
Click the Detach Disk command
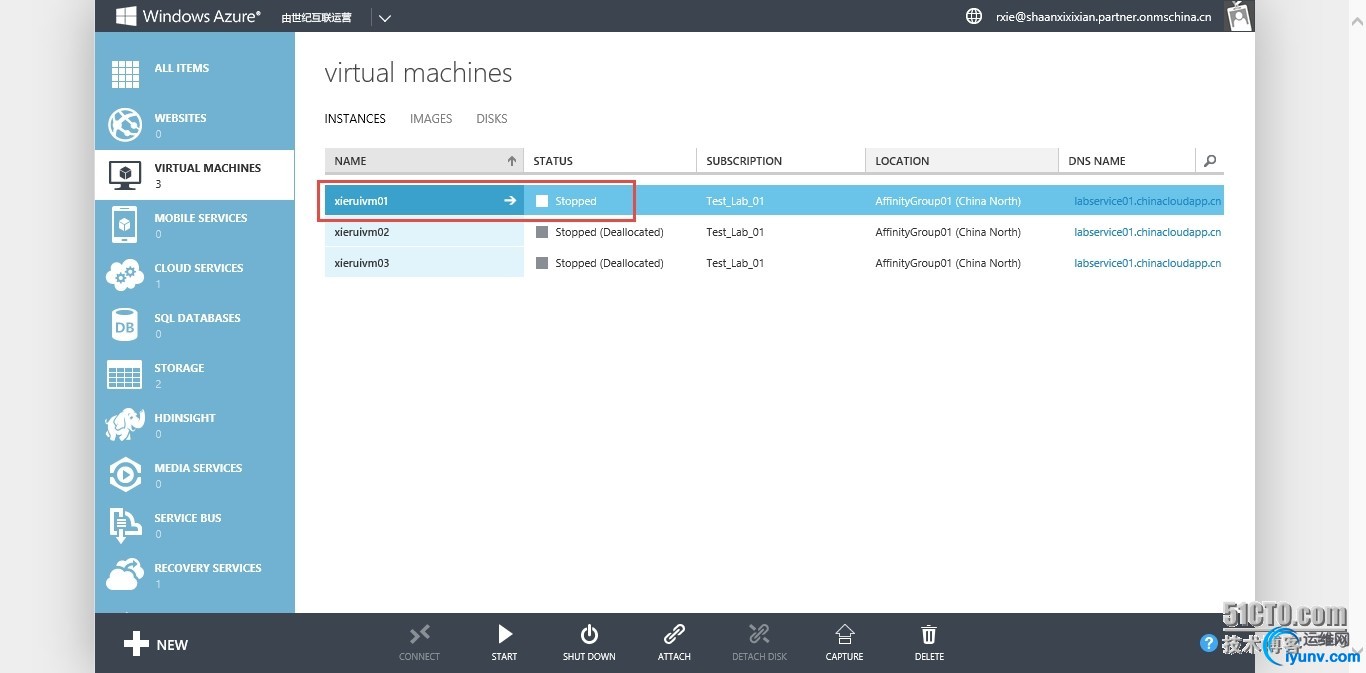[760, 642]
